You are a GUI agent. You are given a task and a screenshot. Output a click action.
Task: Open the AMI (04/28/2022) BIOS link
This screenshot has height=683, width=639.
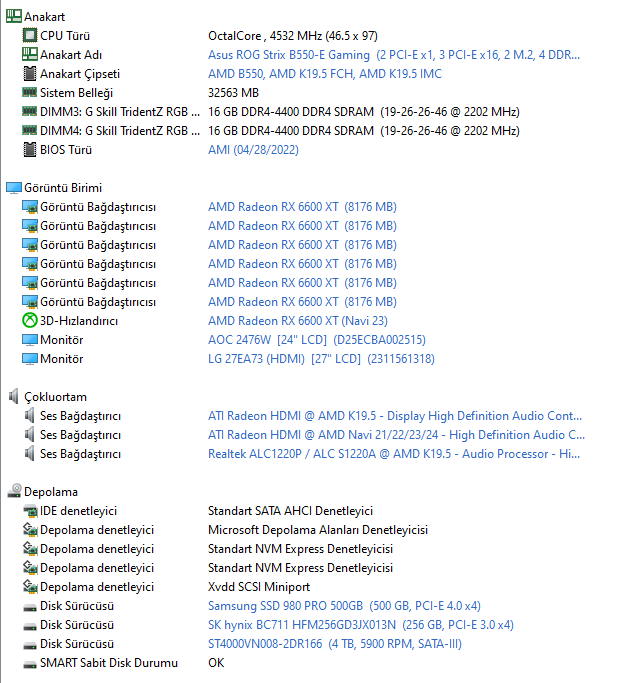pos(254,150)
